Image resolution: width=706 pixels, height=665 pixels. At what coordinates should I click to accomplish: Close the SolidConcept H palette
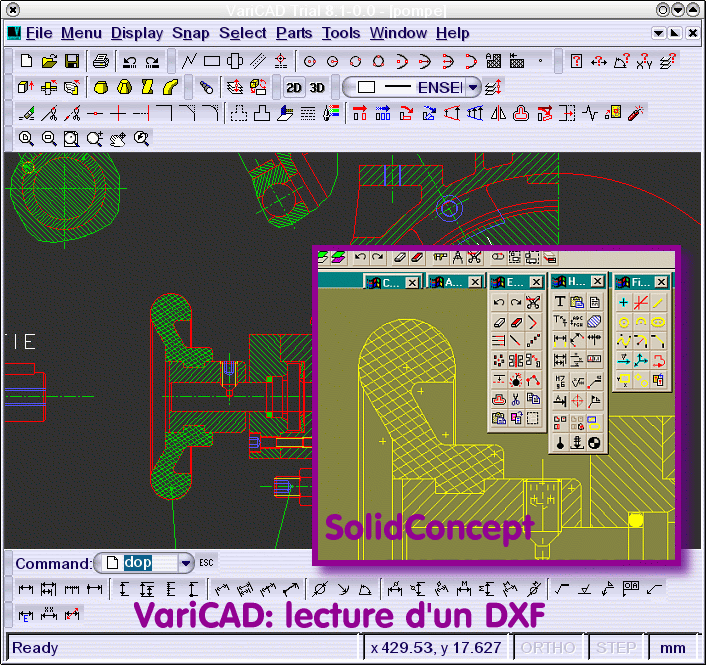click(x=597, y=281)
